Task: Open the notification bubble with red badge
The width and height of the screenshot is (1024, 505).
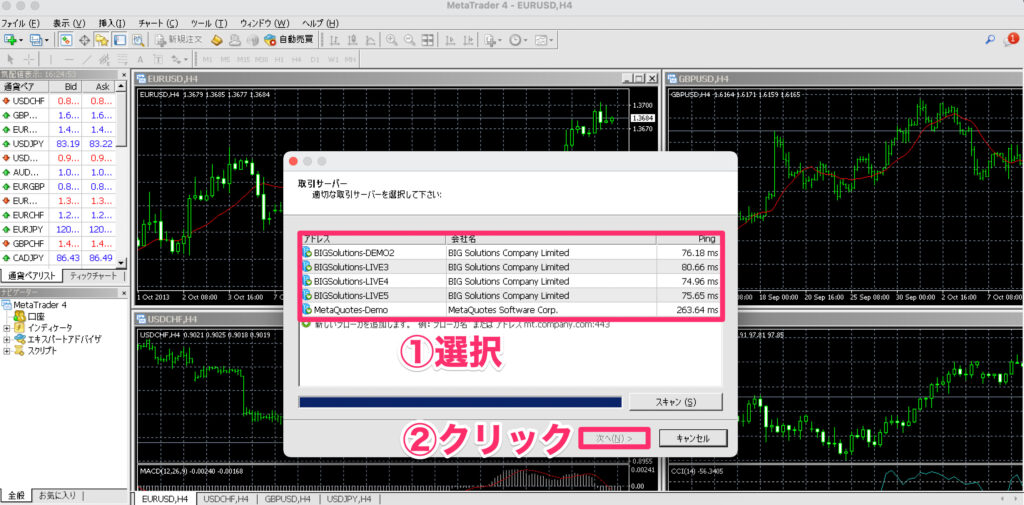Action: (x=1010, y=40)
